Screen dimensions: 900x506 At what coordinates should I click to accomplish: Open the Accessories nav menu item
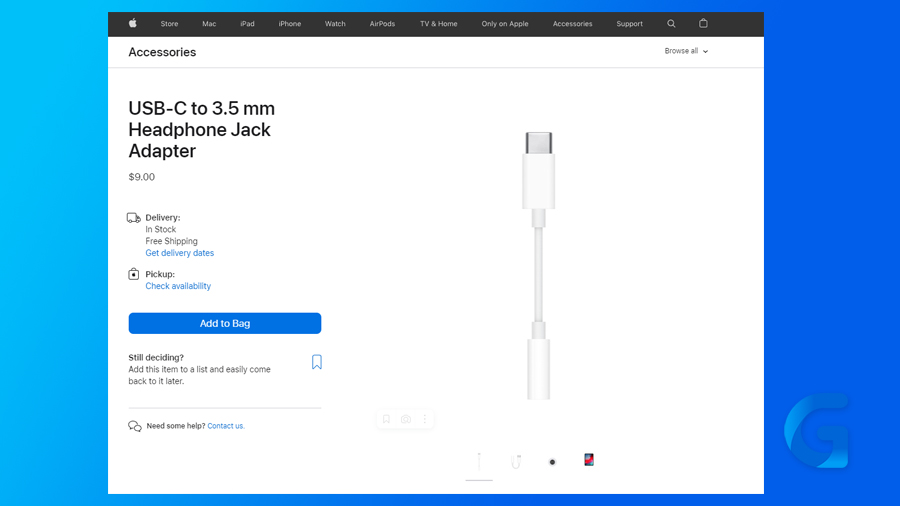(572, 24)
